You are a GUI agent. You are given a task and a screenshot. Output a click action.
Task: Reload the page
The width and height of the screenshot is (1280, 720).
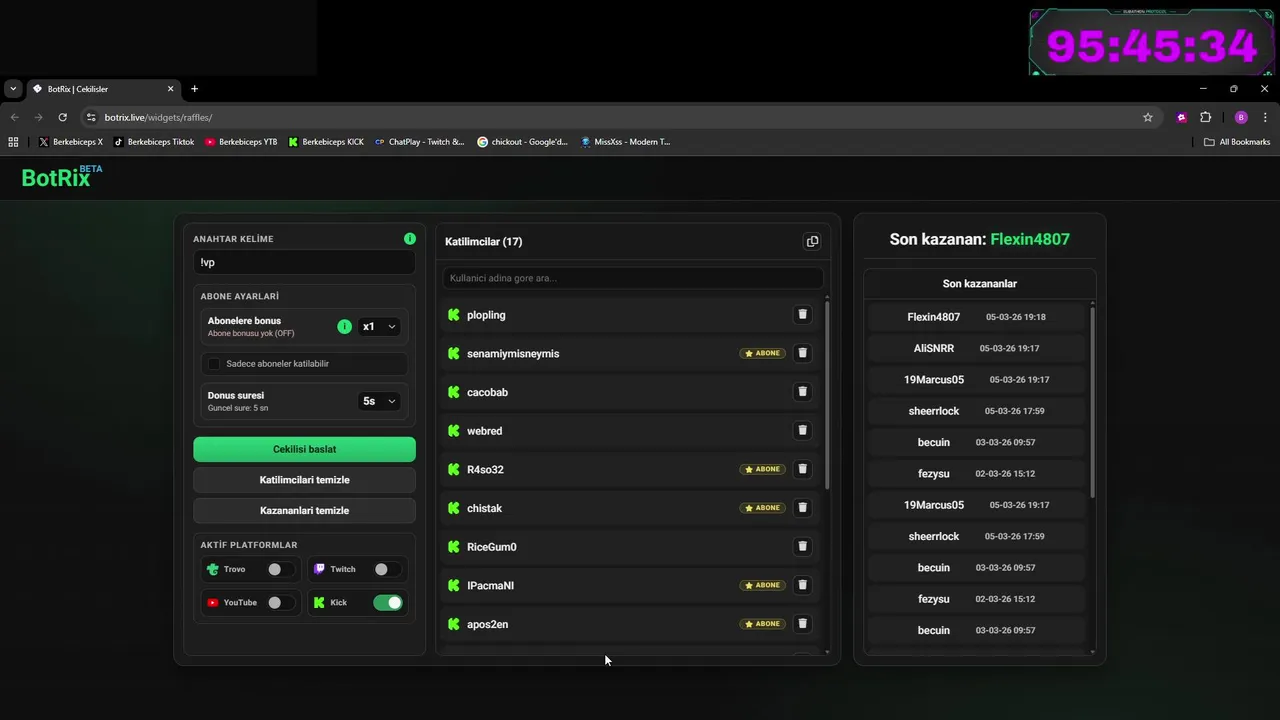pos(62,117)
